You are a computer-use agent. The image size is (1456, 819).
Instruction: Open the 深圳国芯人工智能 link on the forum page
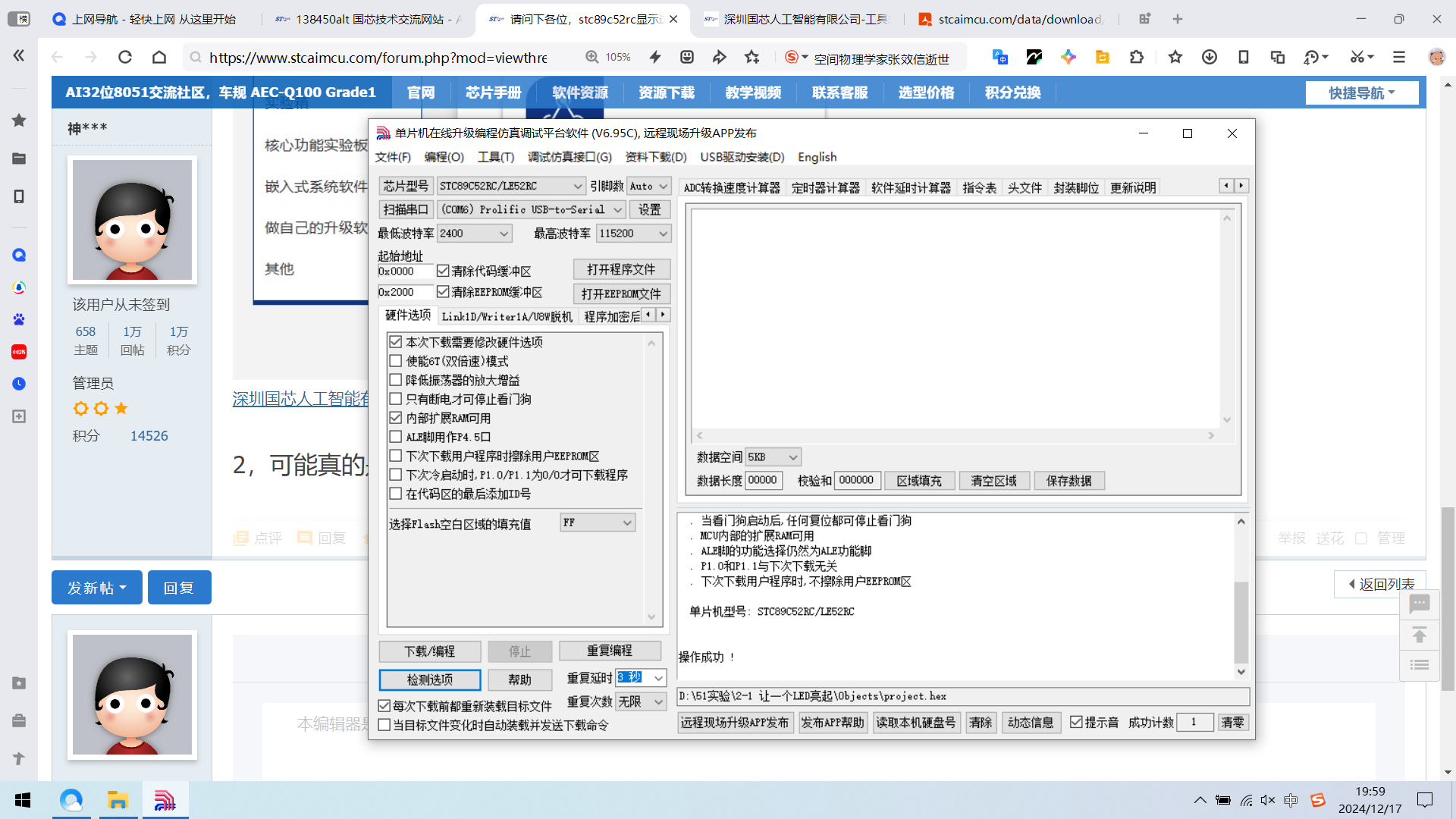tap(301, 399)
